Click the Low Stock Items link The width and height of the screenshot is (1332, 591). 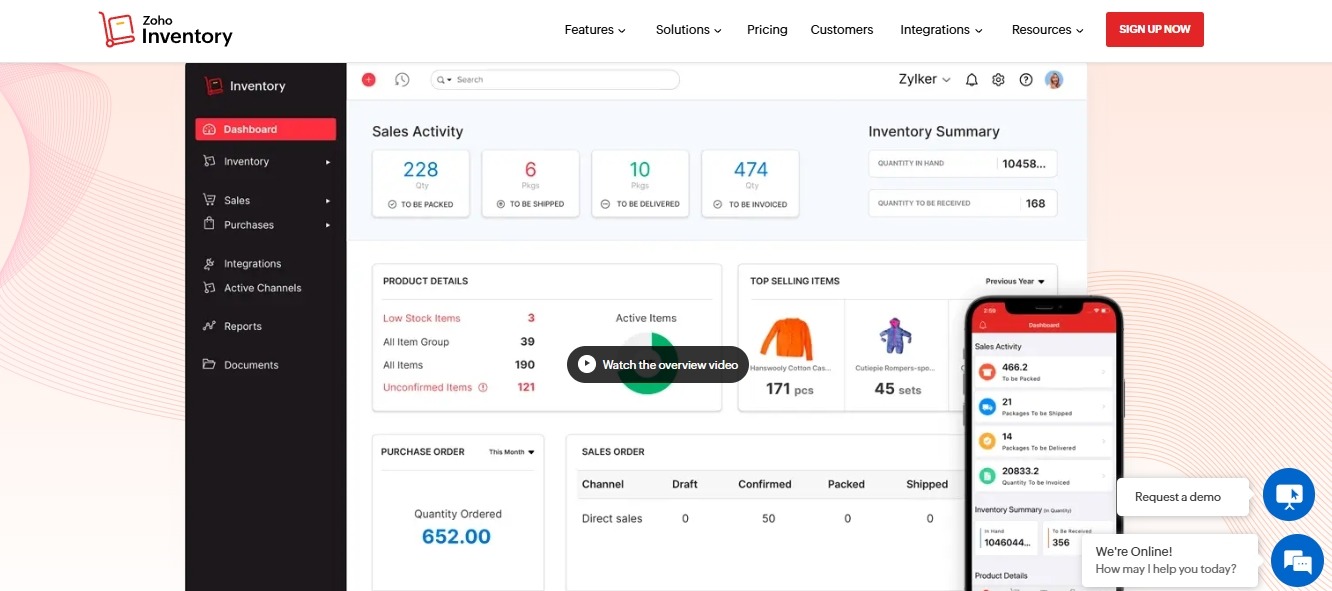[x=422, y=318]
